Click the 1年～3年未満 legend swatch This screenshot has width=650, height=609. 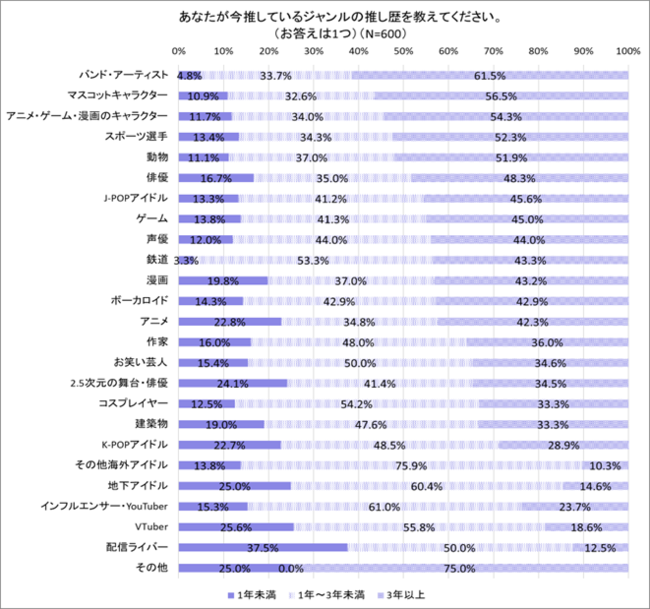click(291, 595)
